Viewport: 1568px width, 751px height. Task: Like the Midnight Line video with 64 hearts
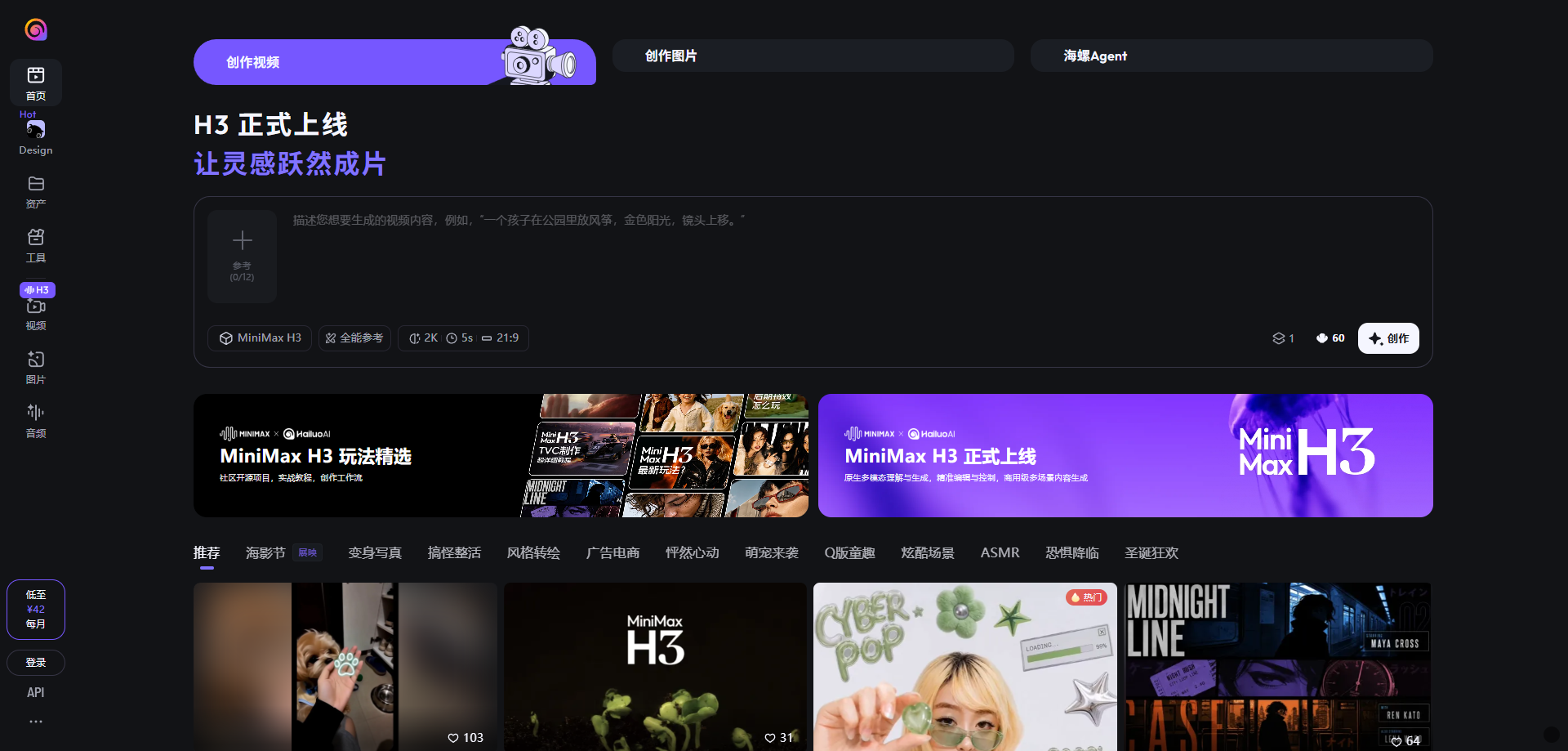(1396, 741)
